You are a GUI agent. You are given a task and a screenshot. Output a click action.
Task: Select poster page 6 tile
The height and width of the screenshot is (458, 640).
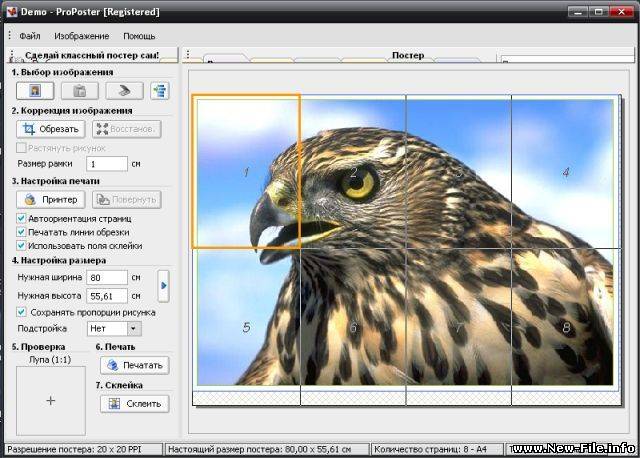click(353, 327)
